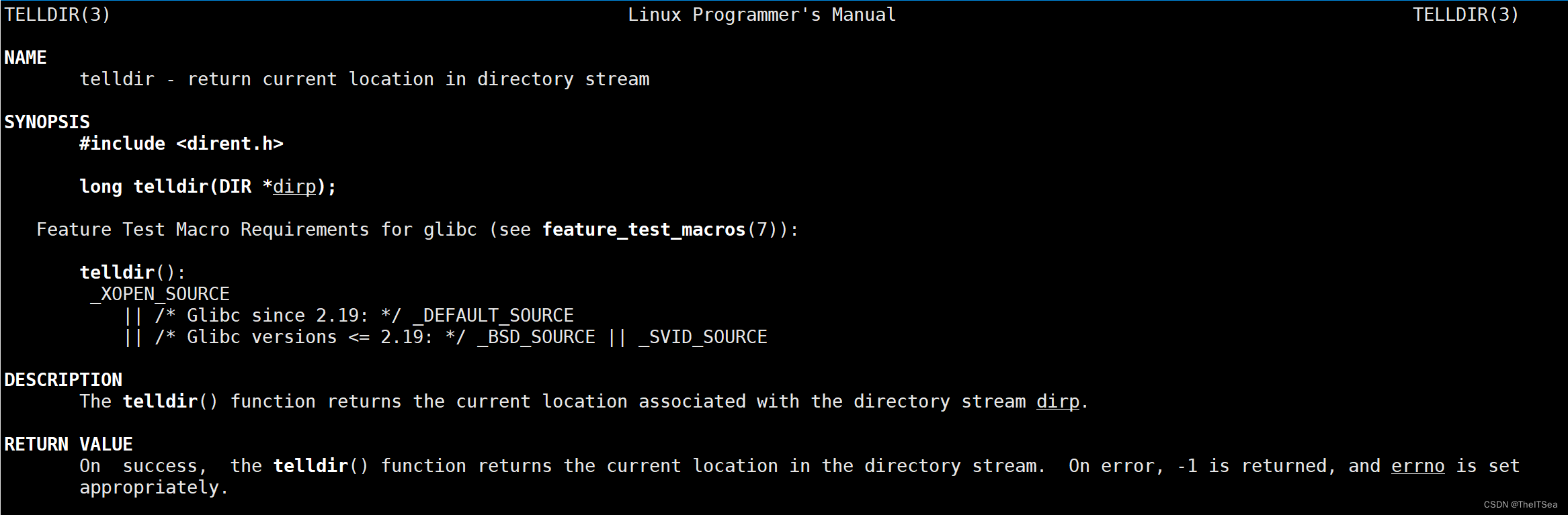Click the RETURN VALUE section heading
The image size is (1568, 515).
pos(69,444)
